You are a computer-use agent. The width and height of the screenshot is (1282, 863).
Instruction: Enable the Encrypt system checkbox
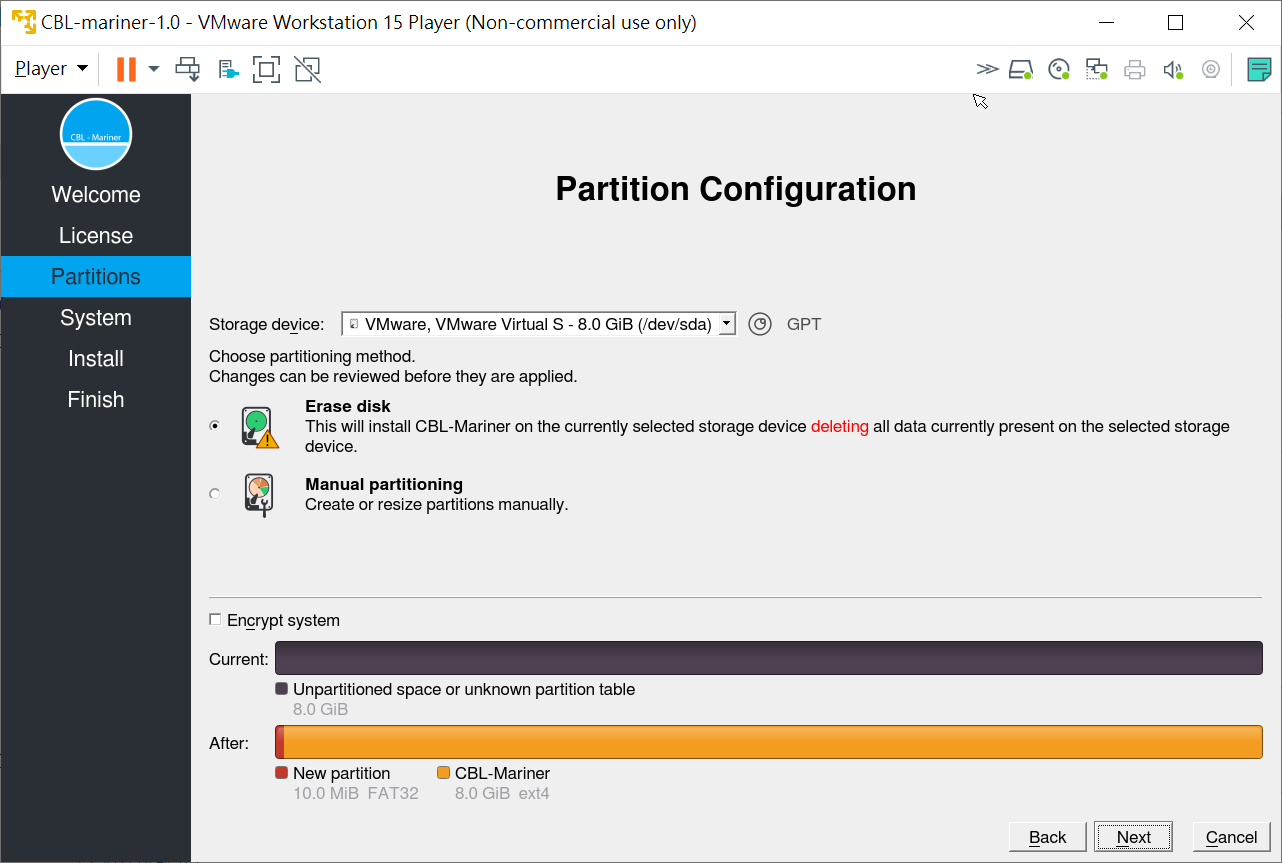click(x=215, y=620)
